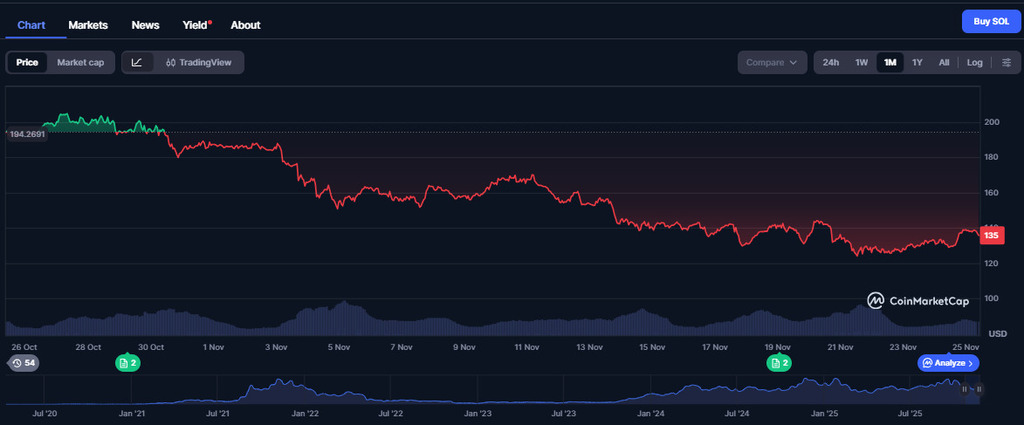This screenshot has width=1024, height=425.
Task: Click the 194.2691 price label on chart
Action: [x=29, y=133]
